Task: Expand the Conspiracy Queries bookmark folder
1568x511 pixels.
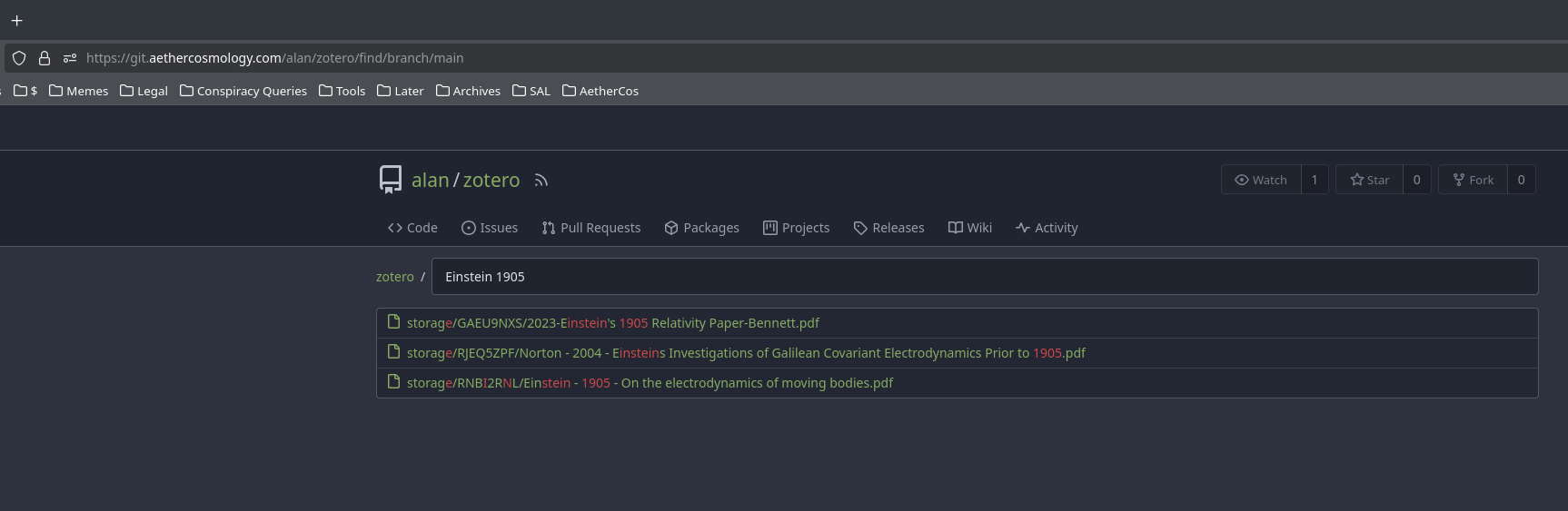Action: [243, 91]
